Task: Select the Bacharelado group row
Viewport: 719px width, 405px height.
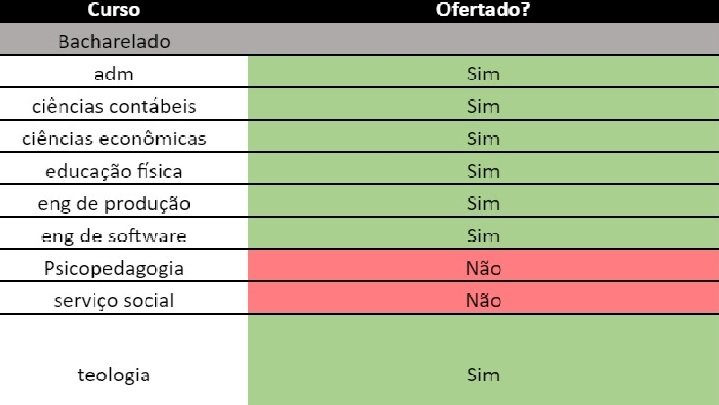Action: coord(360,39)
